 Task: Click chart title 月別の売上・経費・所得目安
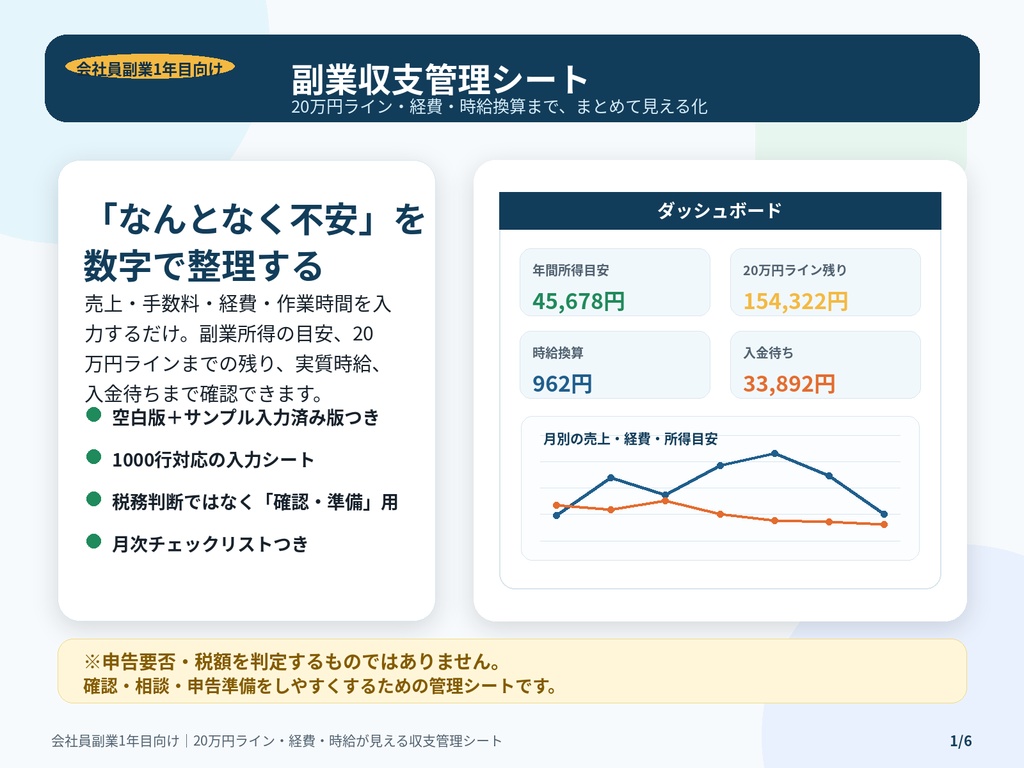pos(630,439)
